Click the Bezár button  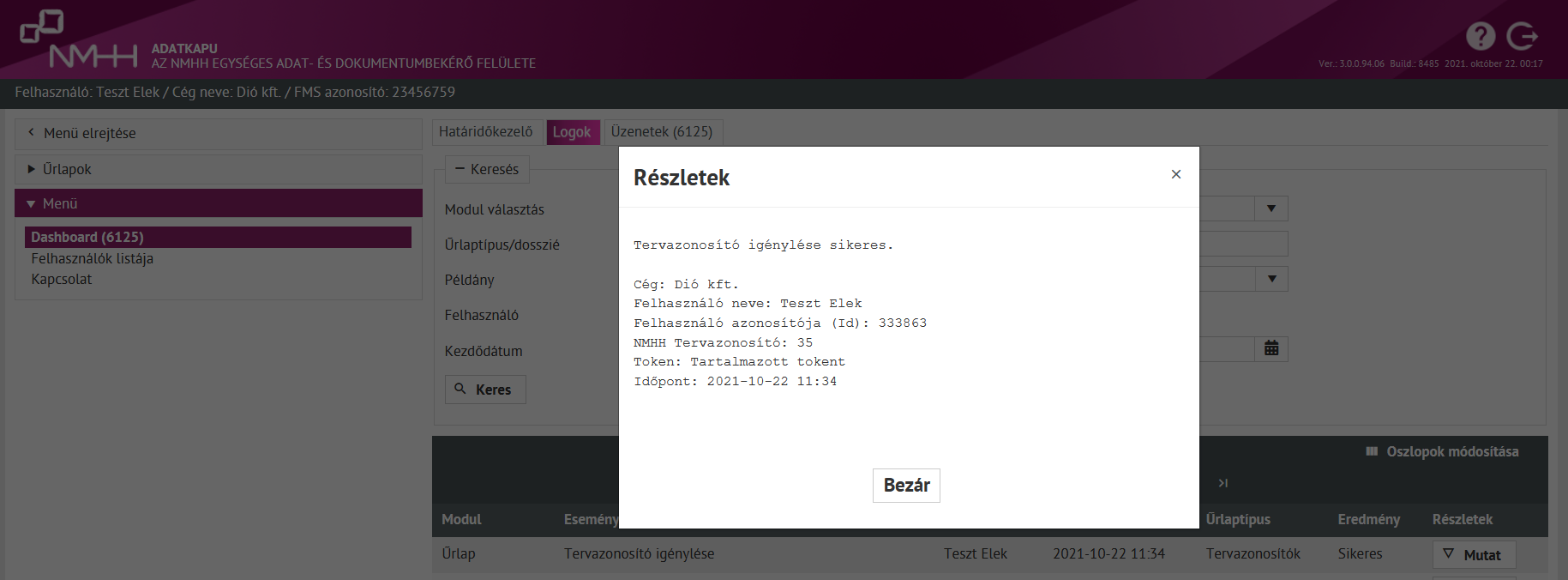click(x=906, y=486)
